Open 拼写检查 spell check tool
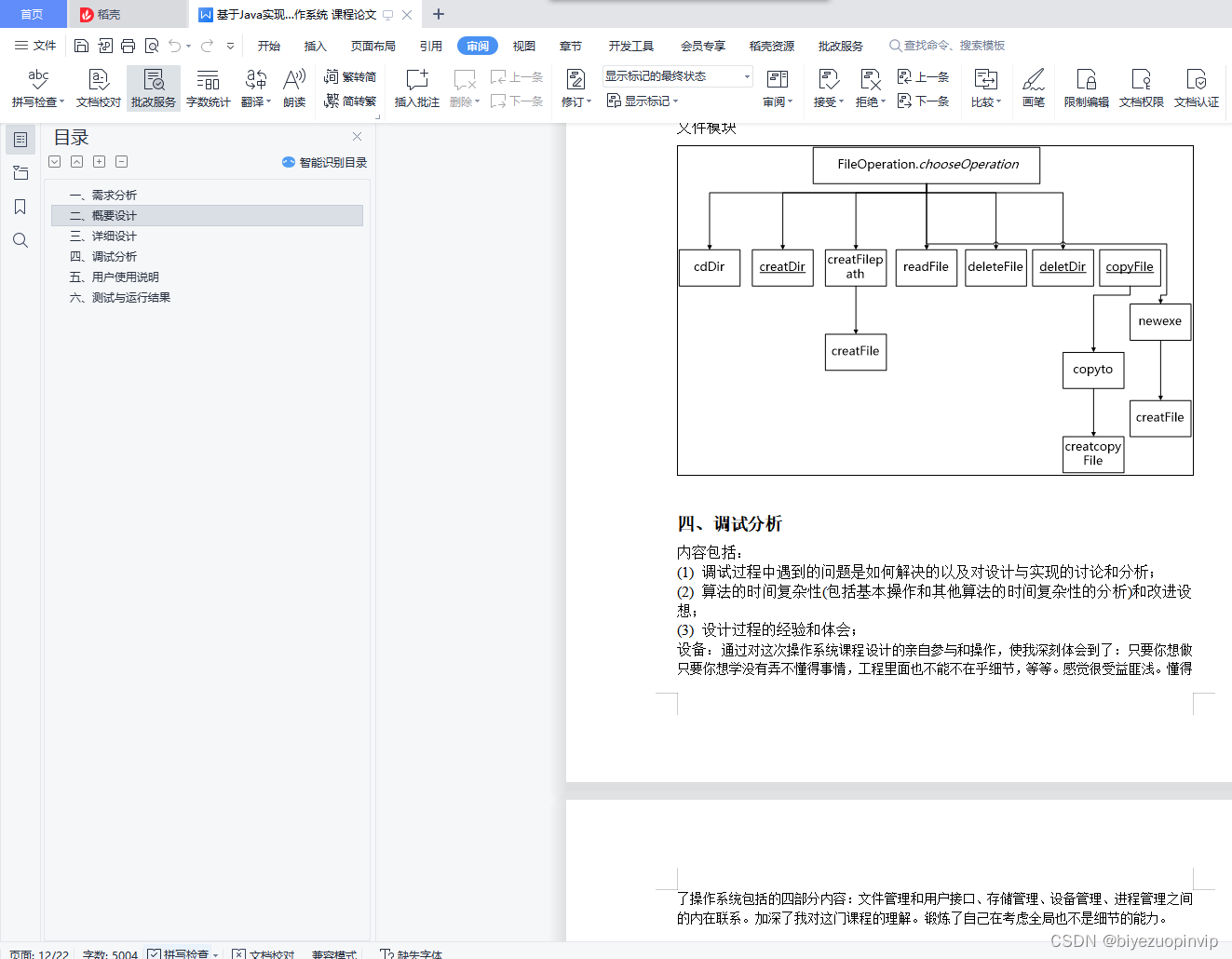This screenshot has width=1232, height=959. [x=38, y=88]
